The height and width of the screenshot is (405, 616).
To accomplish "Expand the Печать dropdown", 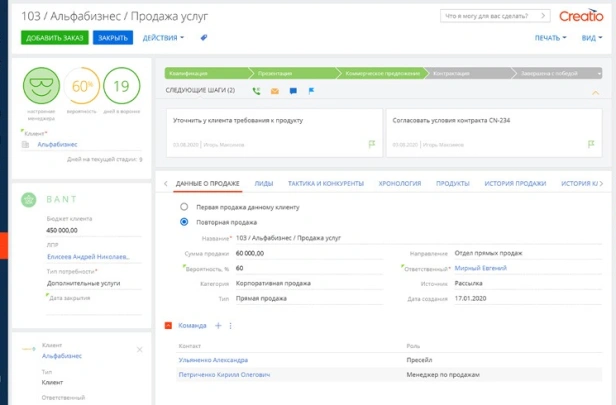I will [x=550, y=37].
